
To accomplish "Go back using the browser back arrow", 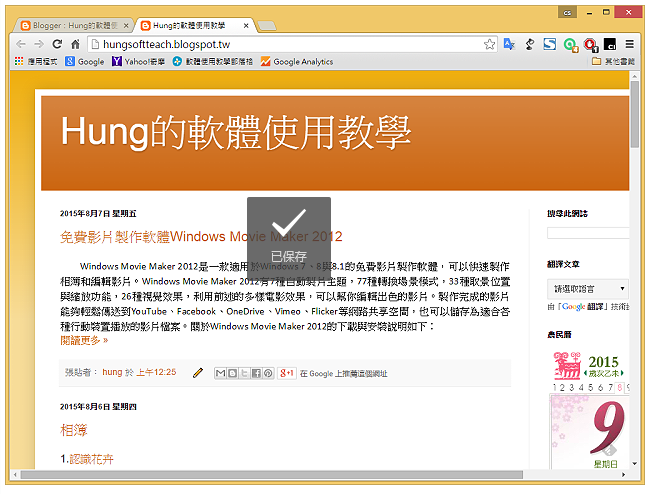I will (21, 44).
